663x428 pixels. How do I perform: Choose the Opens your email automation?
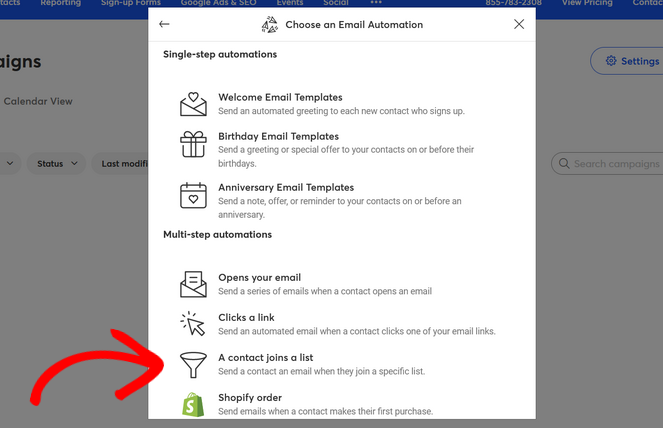(260, 277)
